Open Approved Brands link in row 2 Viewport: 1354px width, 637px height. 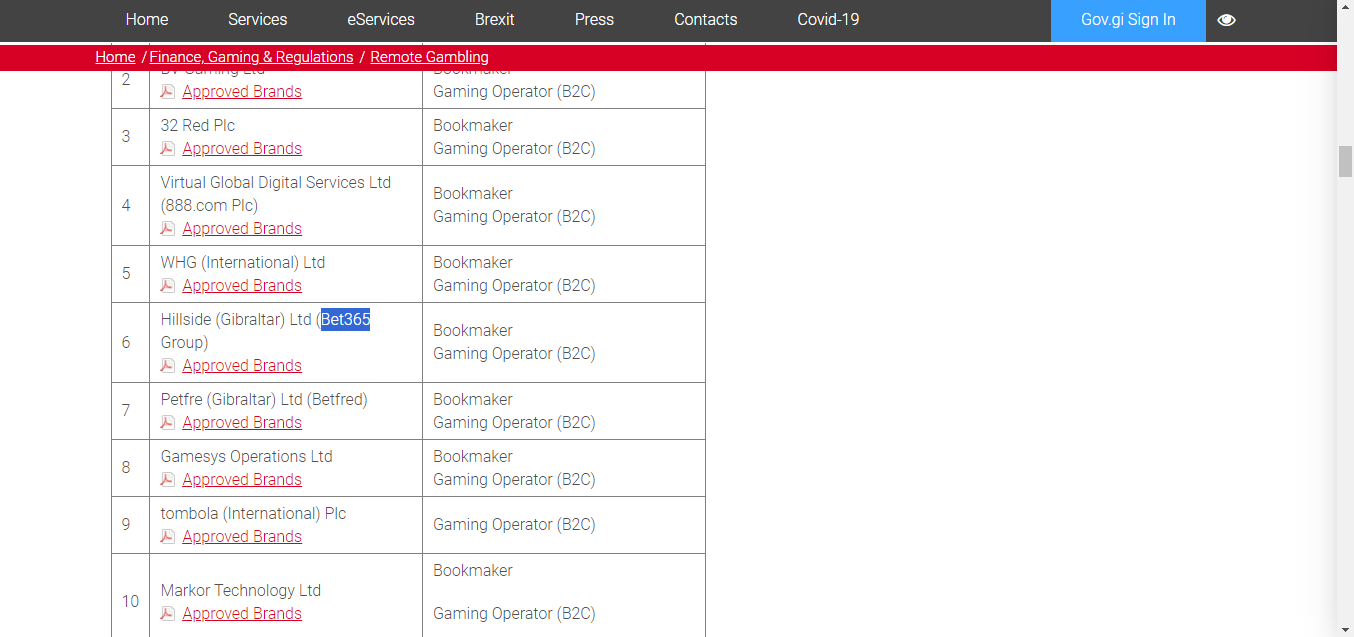[242, 91]
